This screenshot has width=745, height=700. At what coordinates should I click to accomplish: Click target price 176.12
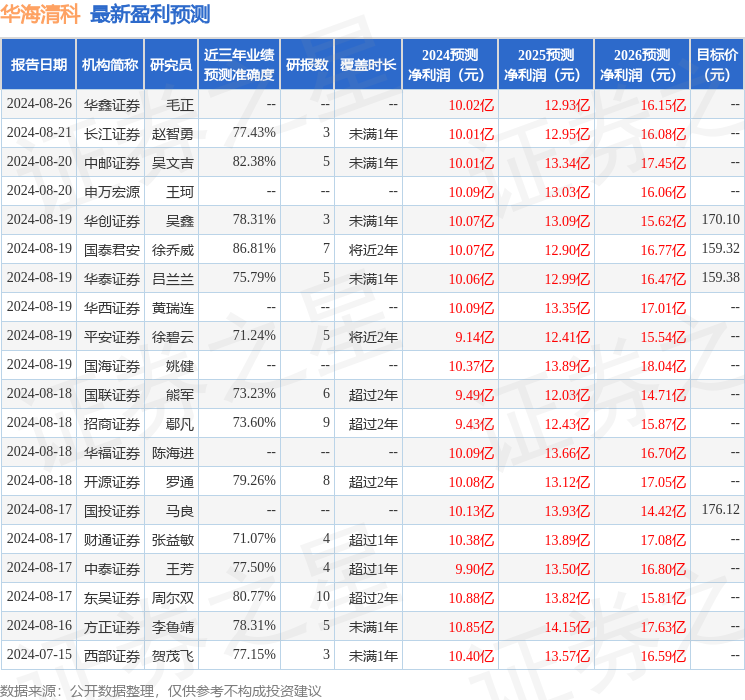pyautogui.click(x=721, y=509)
